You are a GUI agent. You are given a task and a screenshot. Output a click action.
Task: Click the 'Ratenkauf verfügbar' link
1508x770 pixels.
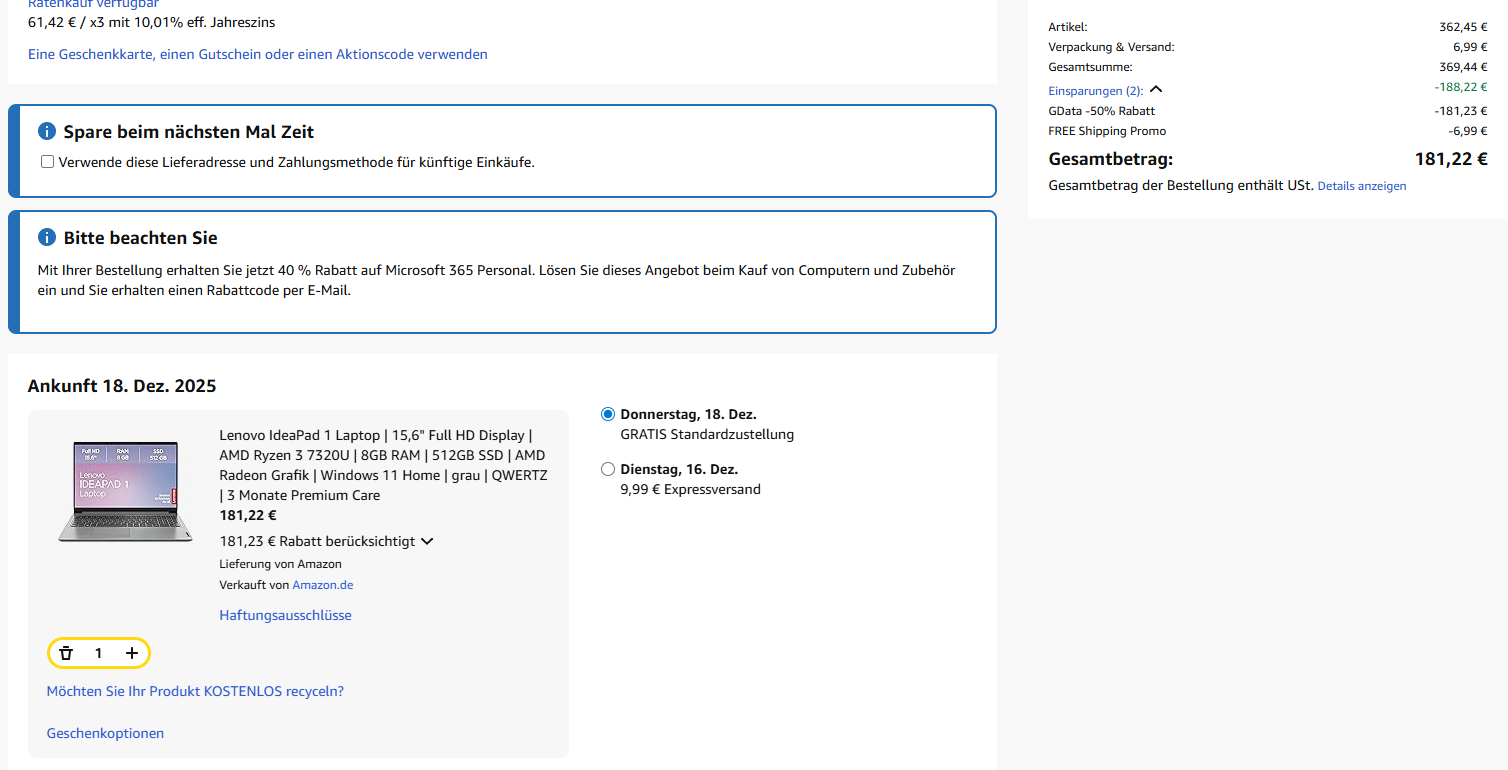(x=93, y=4)
